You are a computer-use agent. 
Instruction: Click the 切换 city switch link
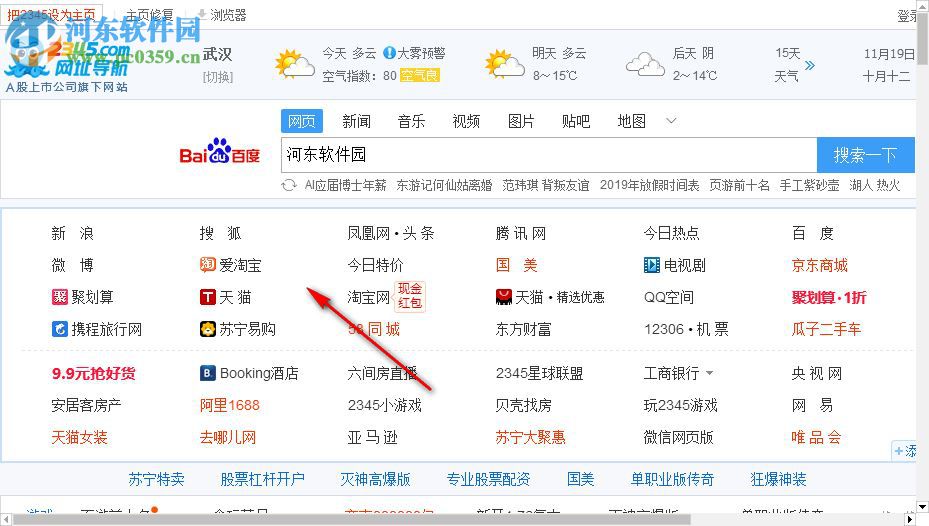[x=217, y=77]
